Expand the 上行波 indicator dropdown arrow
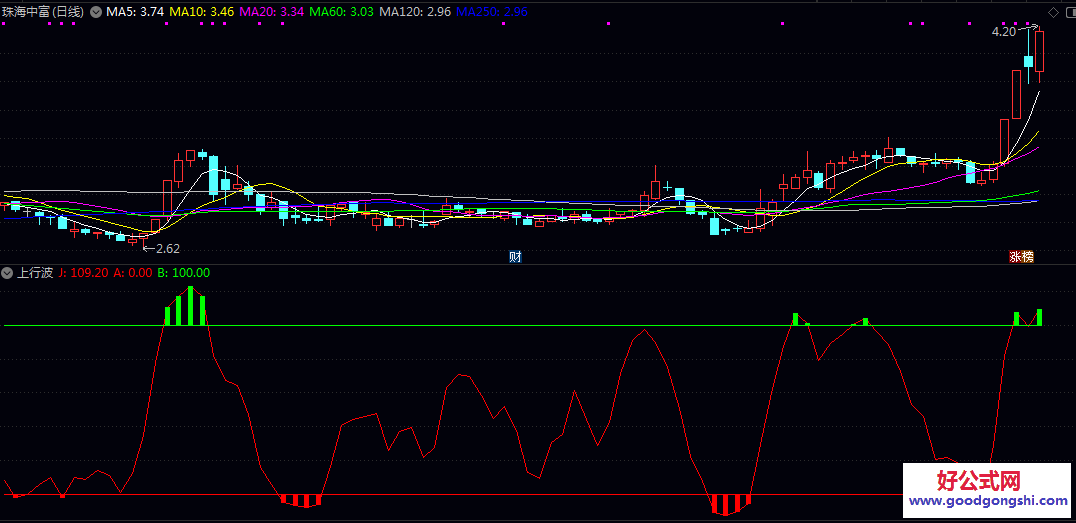1076x523 pixels. 8,272
